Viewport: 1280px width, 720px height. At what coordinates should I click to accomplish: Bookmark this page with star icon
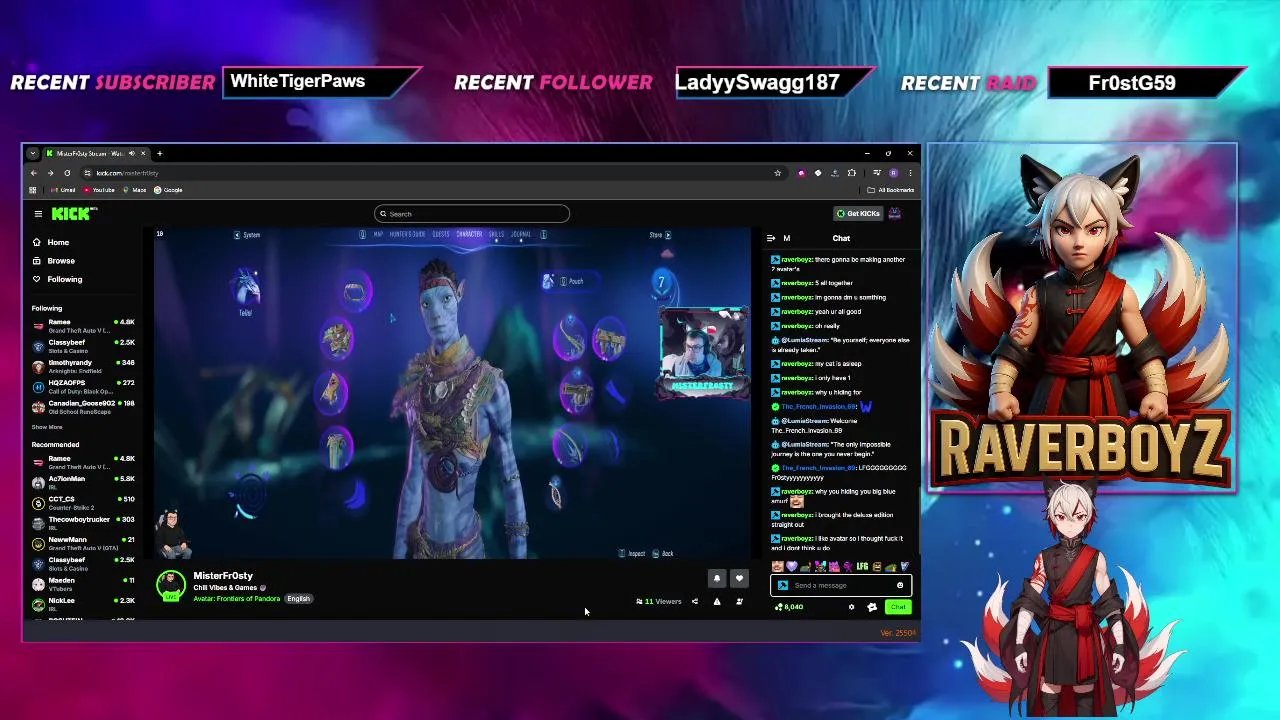point(777,173)
